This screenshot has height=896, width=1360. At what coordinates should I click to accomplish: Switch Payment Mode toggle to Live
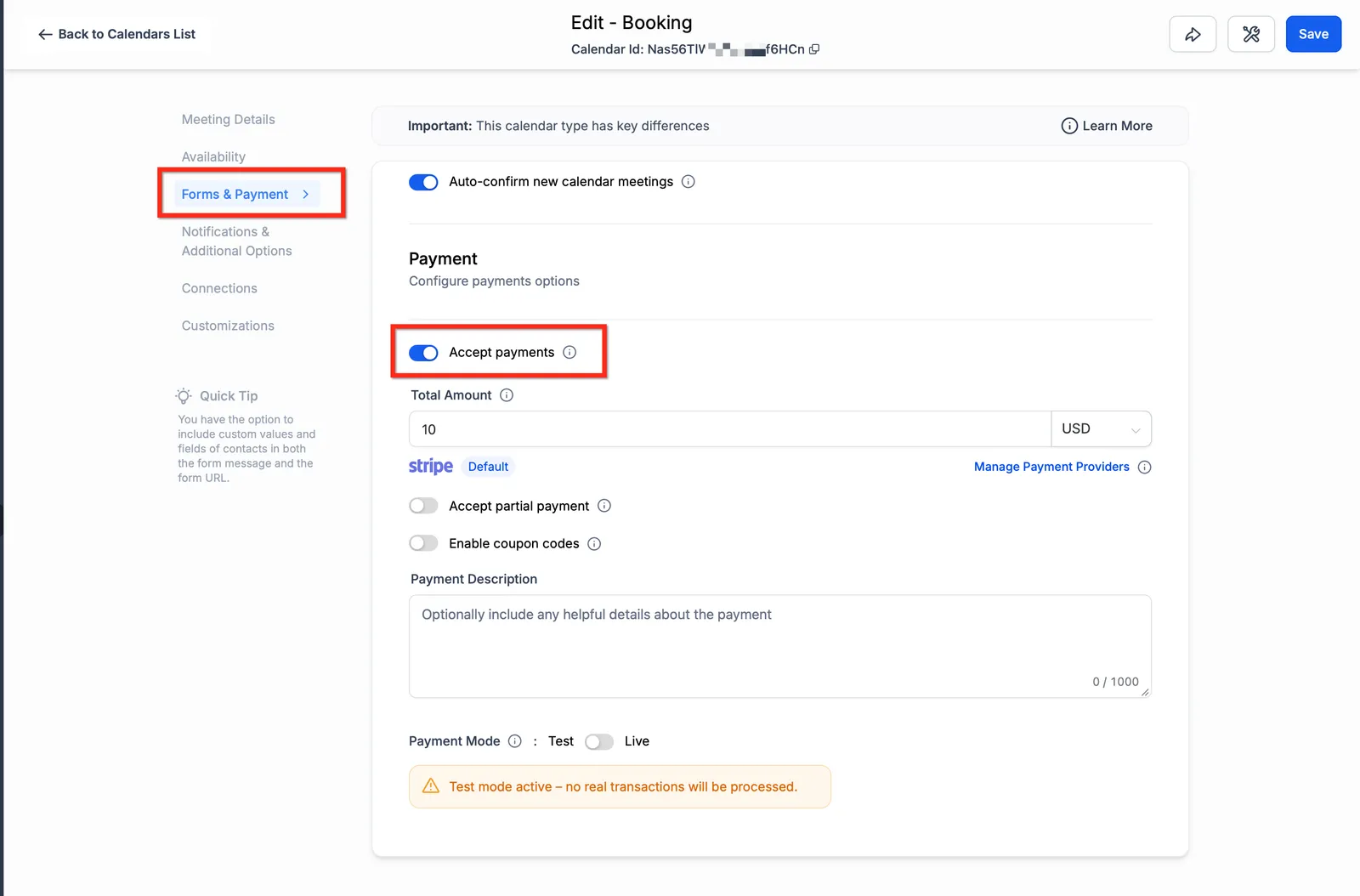[x=599, y=742]
